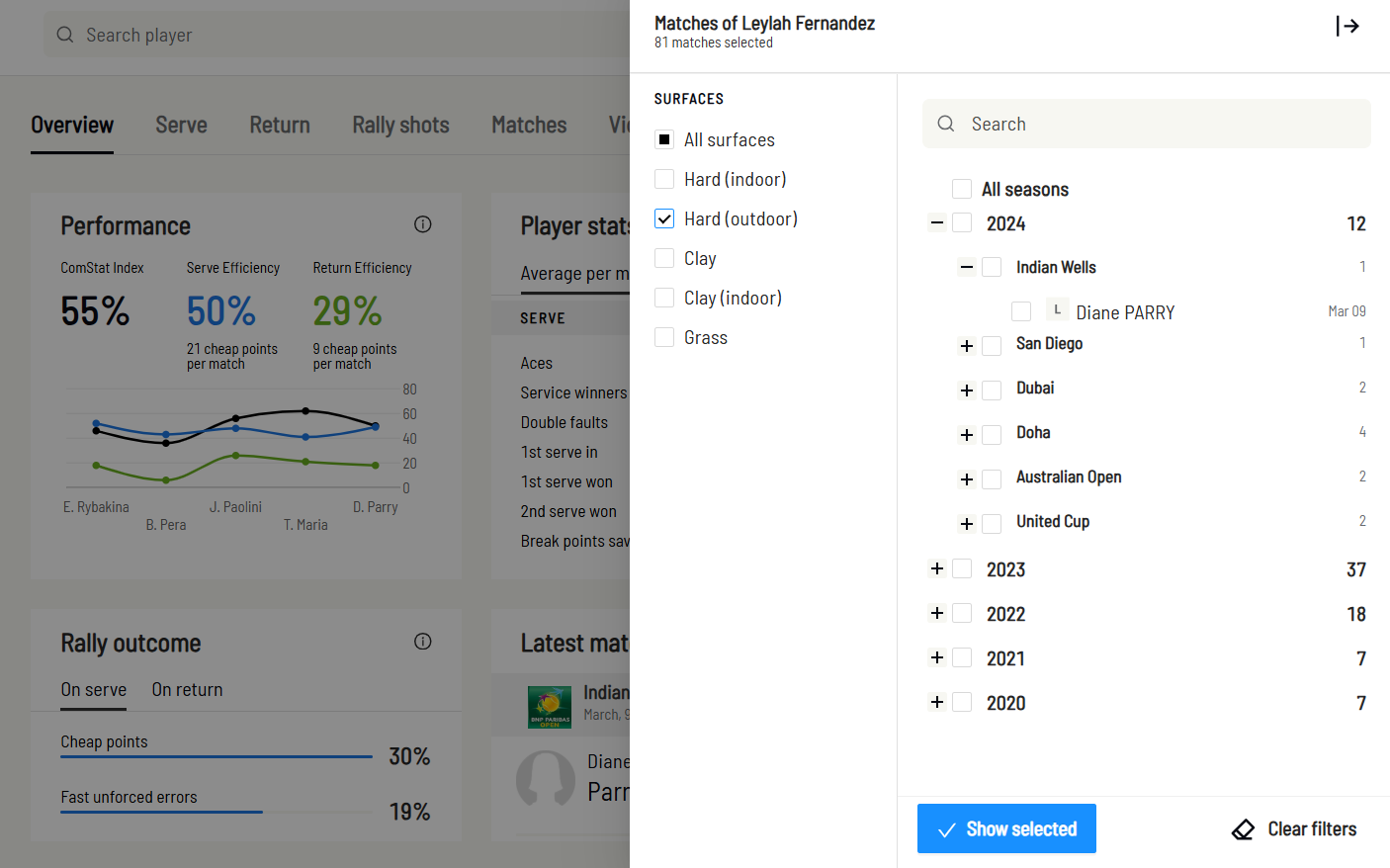
Task: Click the loss badge next to Diane PARRY
Action: (1057, 310)
